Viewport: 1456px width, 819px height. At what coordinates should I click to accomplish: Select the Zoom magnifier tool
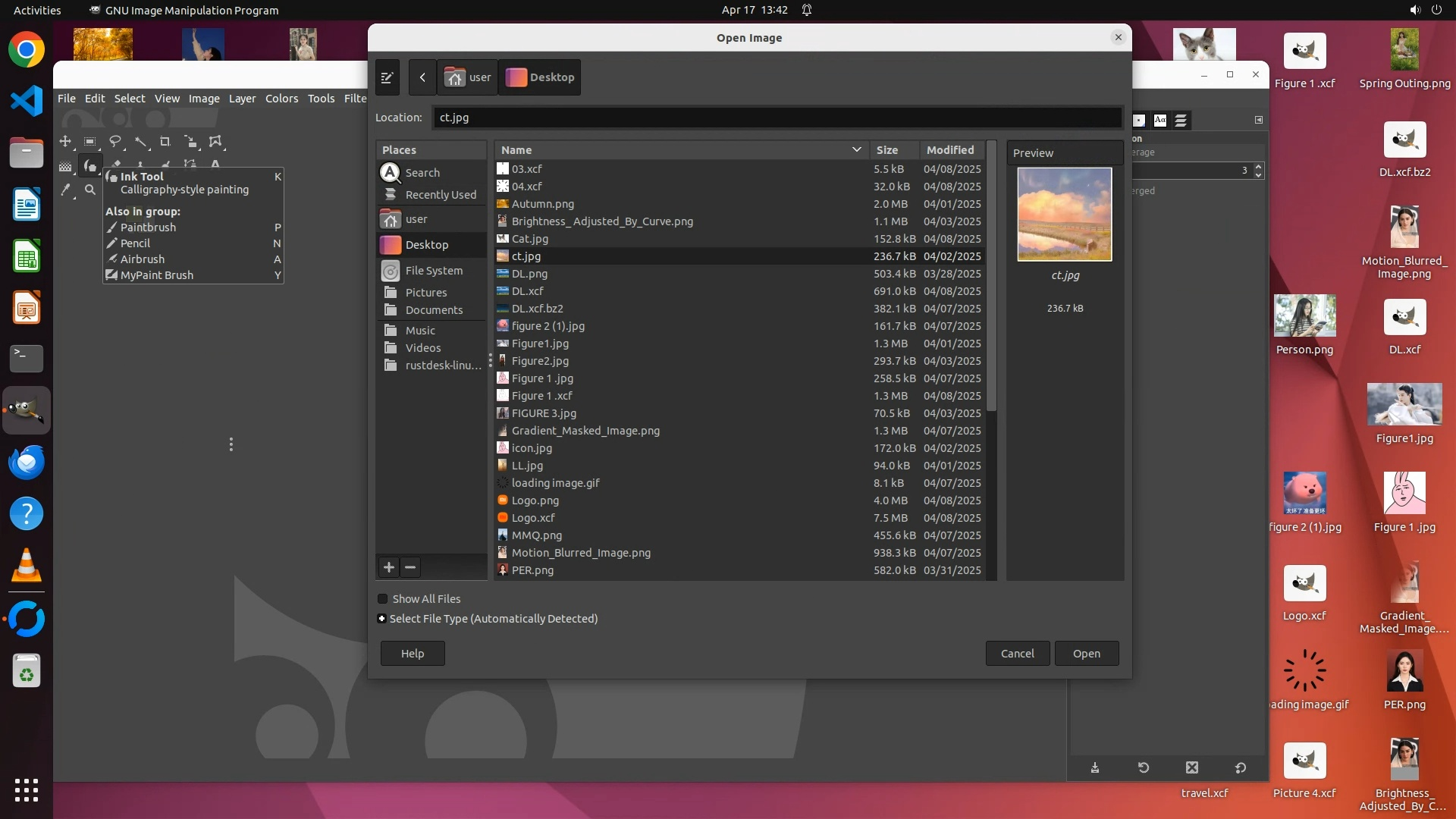coord(90,190)
